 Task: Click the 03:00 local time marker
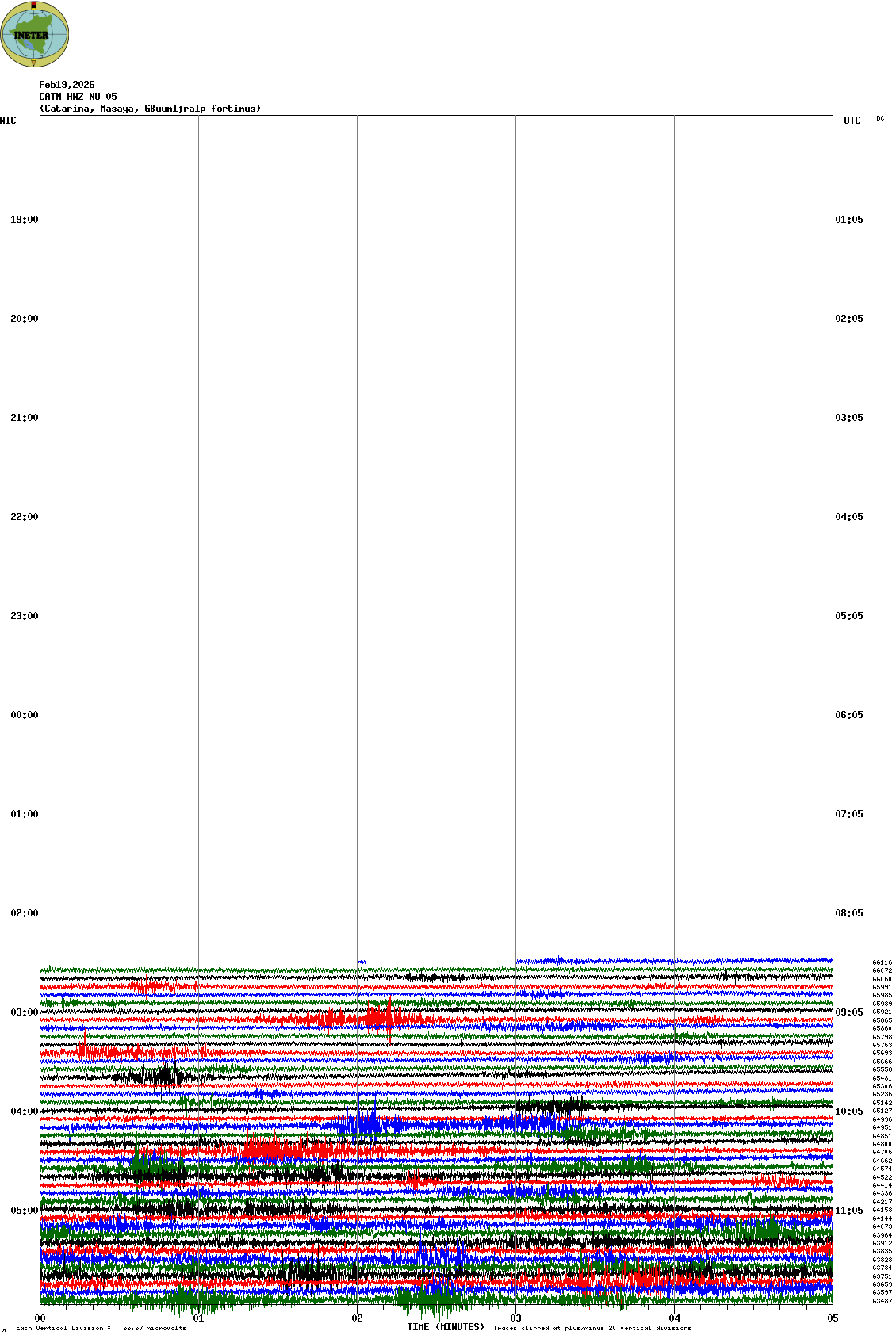tap(24, 1012)
